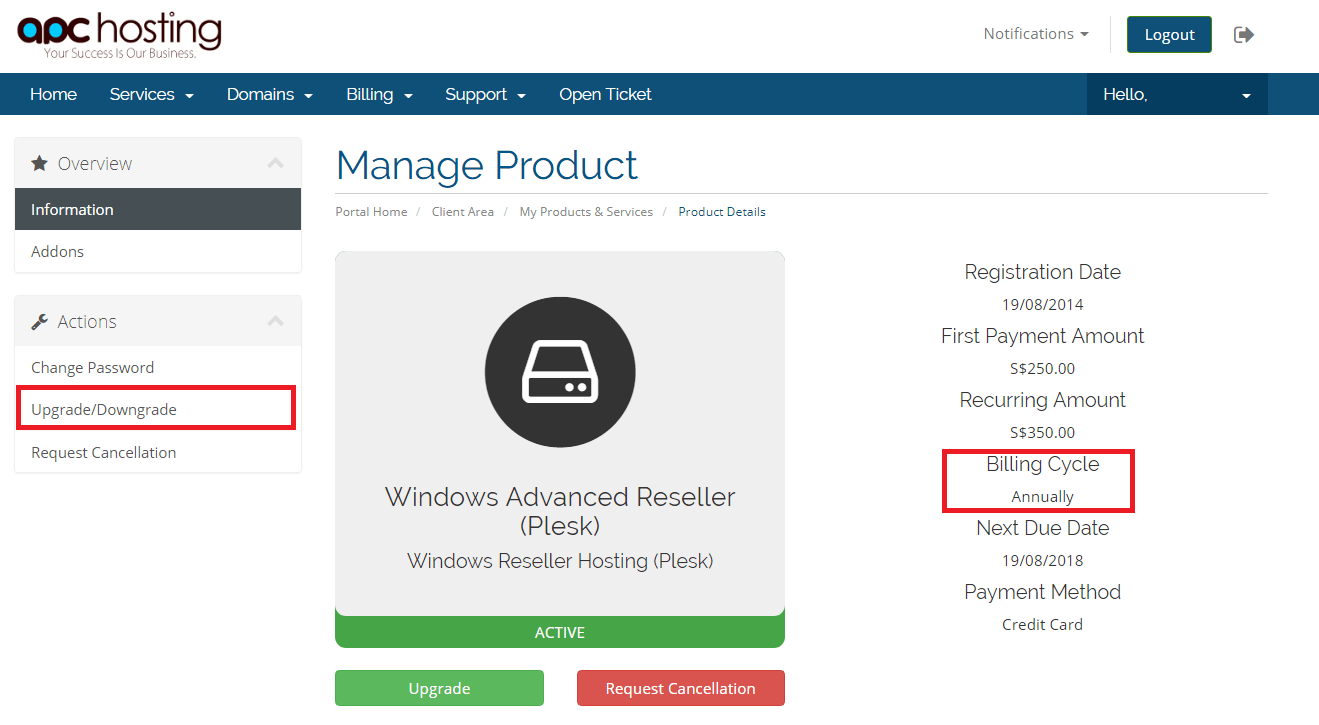Click Upgrade/Downgrade in Actions sidebar
Screen dimensions: 1319x725
pyautogui.click(x=158, y=409)
